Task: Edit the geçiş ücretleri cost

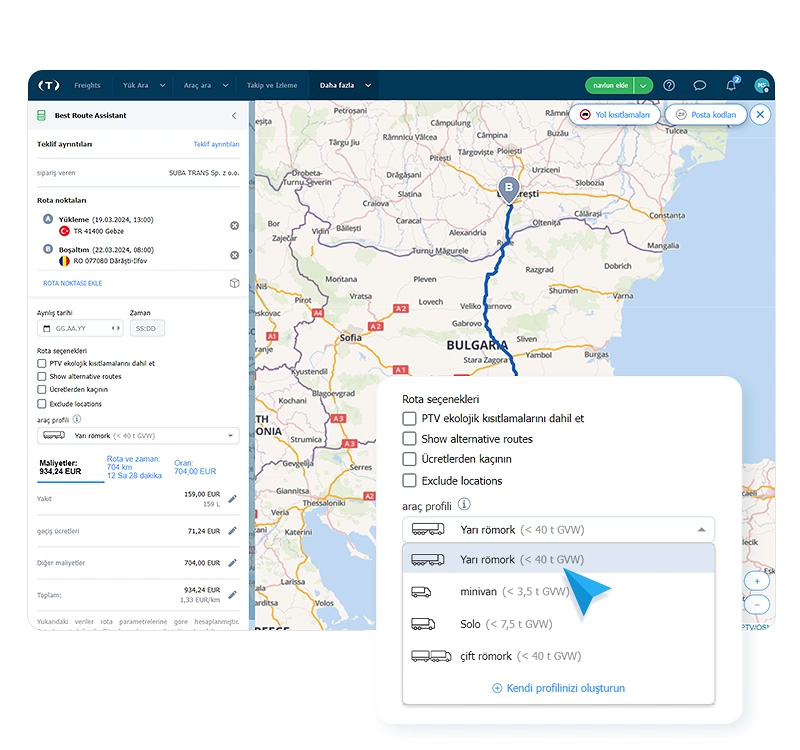Action: click(233, 531)
